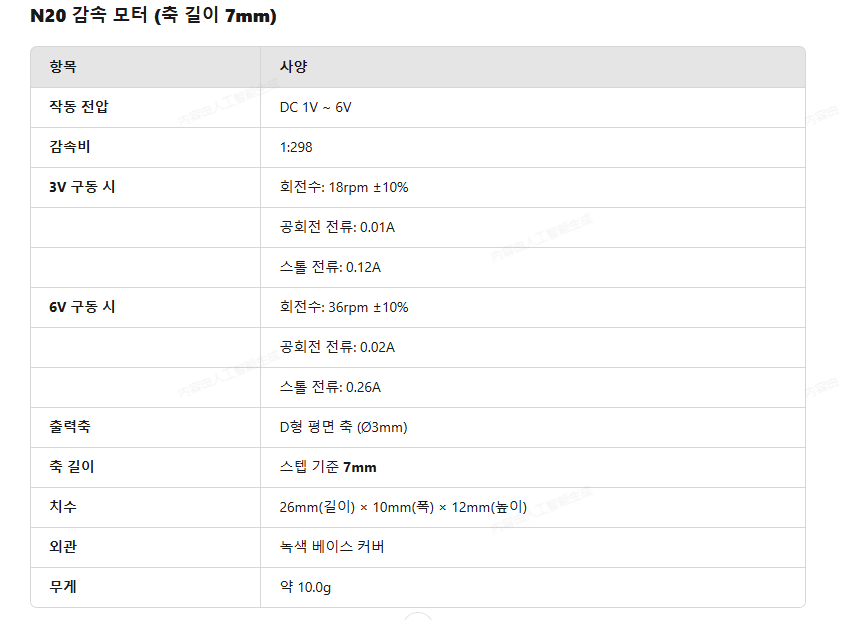Image resolution: width=841 pixels, height=620 pixels.
Task: Click the 26mm × 10mm × 12mm dimensions cell
Action: pyautogui.click(x=403, y=507)
